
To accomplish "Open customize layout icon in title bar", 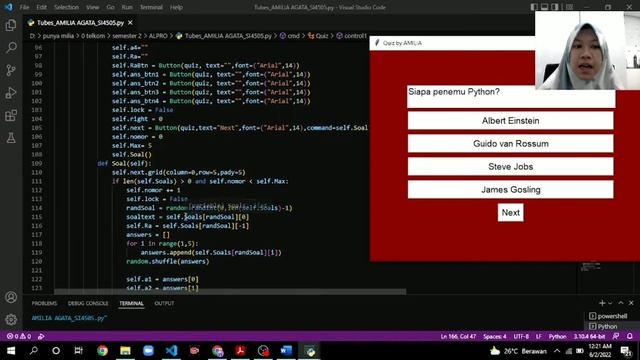I will click(569, 7).
